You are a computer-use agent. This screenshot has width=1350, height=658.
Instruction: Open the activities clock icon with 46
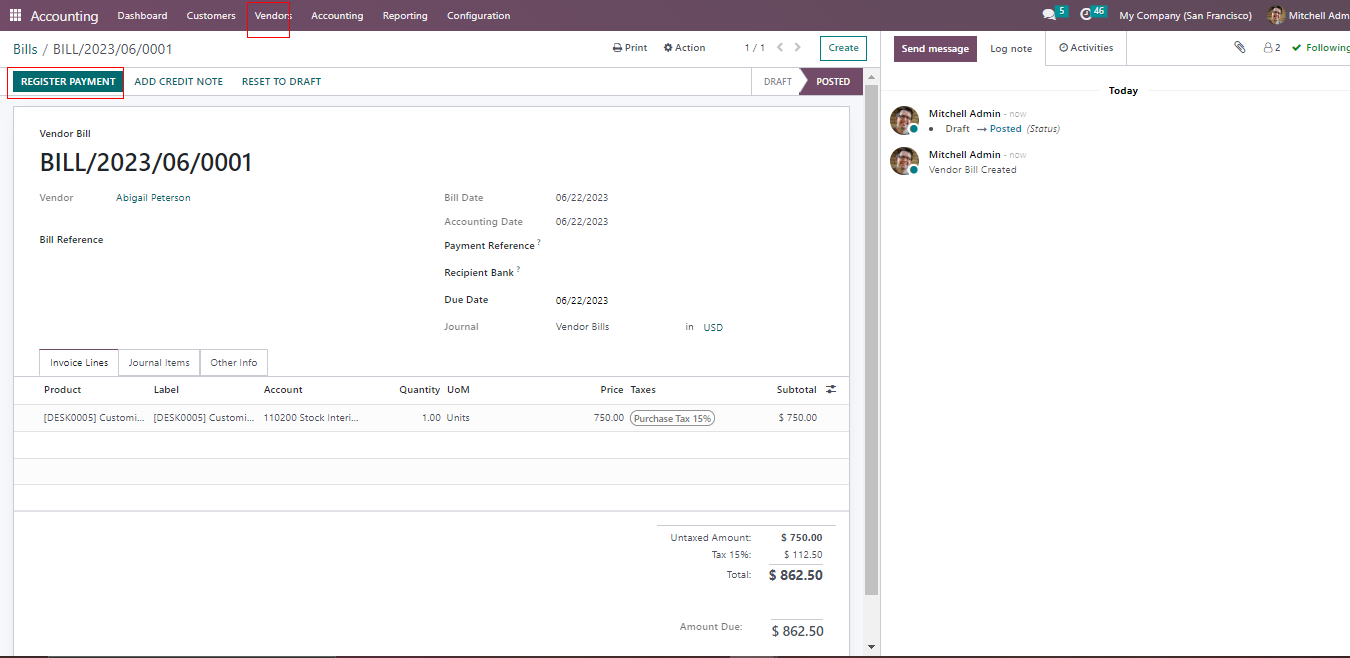1087,15
